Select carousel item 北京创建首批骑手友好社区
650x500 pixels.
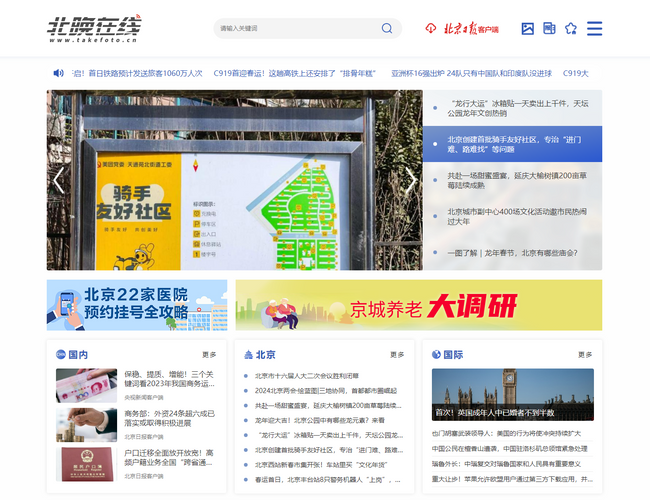pyautogui.click(x=512, y=144)
